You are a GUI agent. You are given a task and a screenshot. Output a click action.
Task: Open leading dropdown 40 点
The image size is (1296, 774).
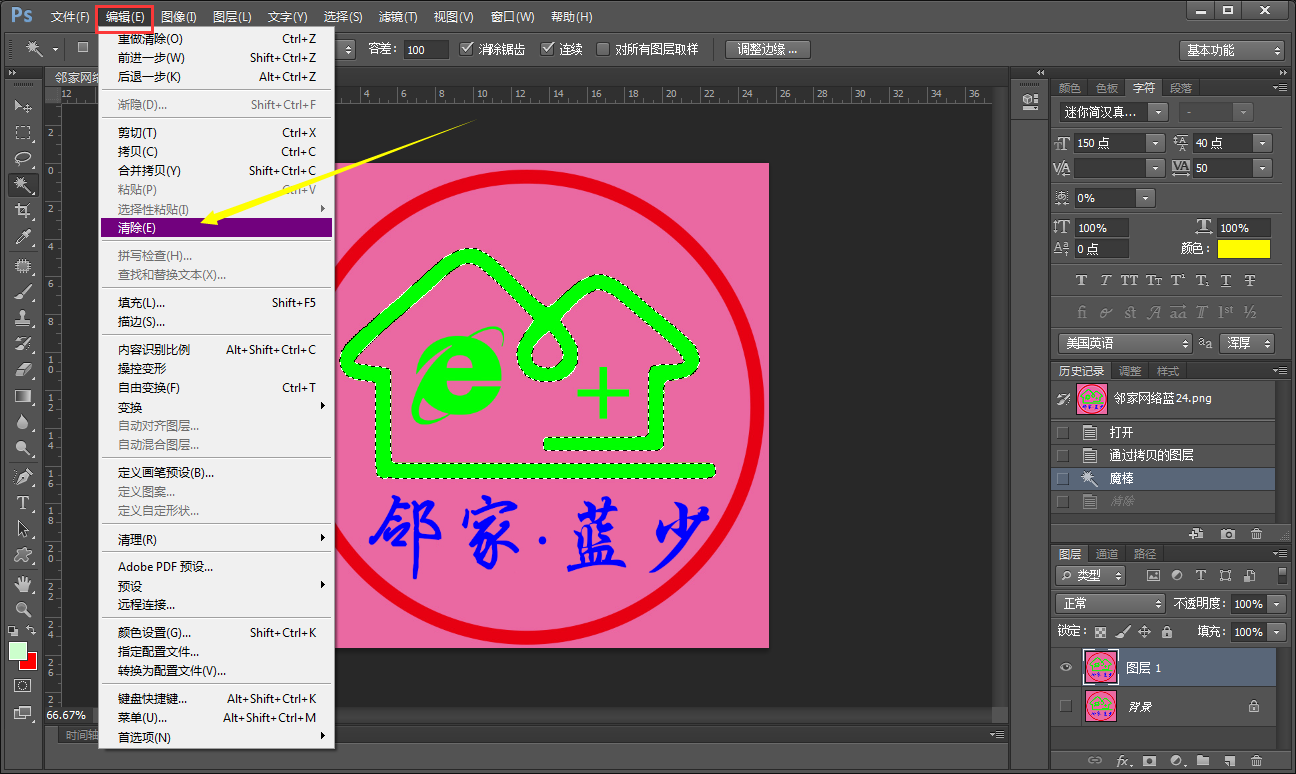point(1262,143)
